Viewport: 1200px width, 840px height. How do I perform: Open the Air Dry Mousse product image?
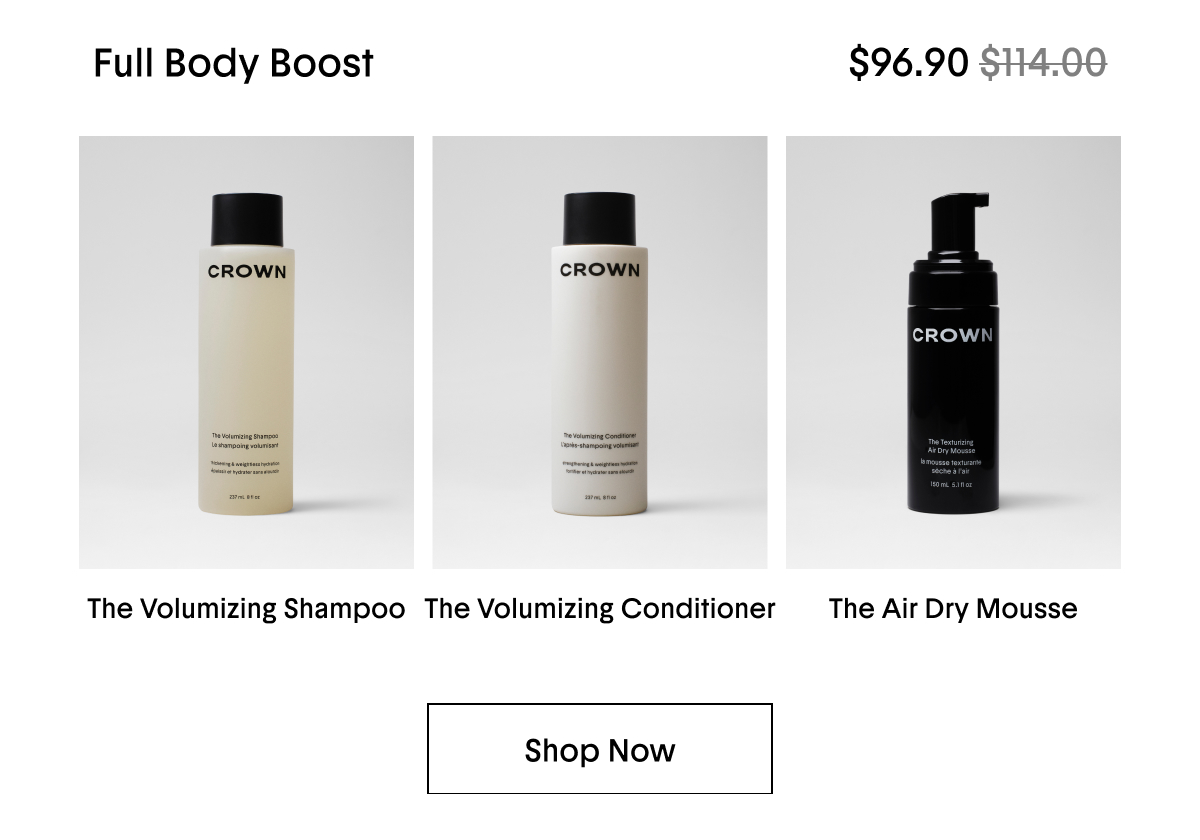pyautogui.click(x=953, y=352)
